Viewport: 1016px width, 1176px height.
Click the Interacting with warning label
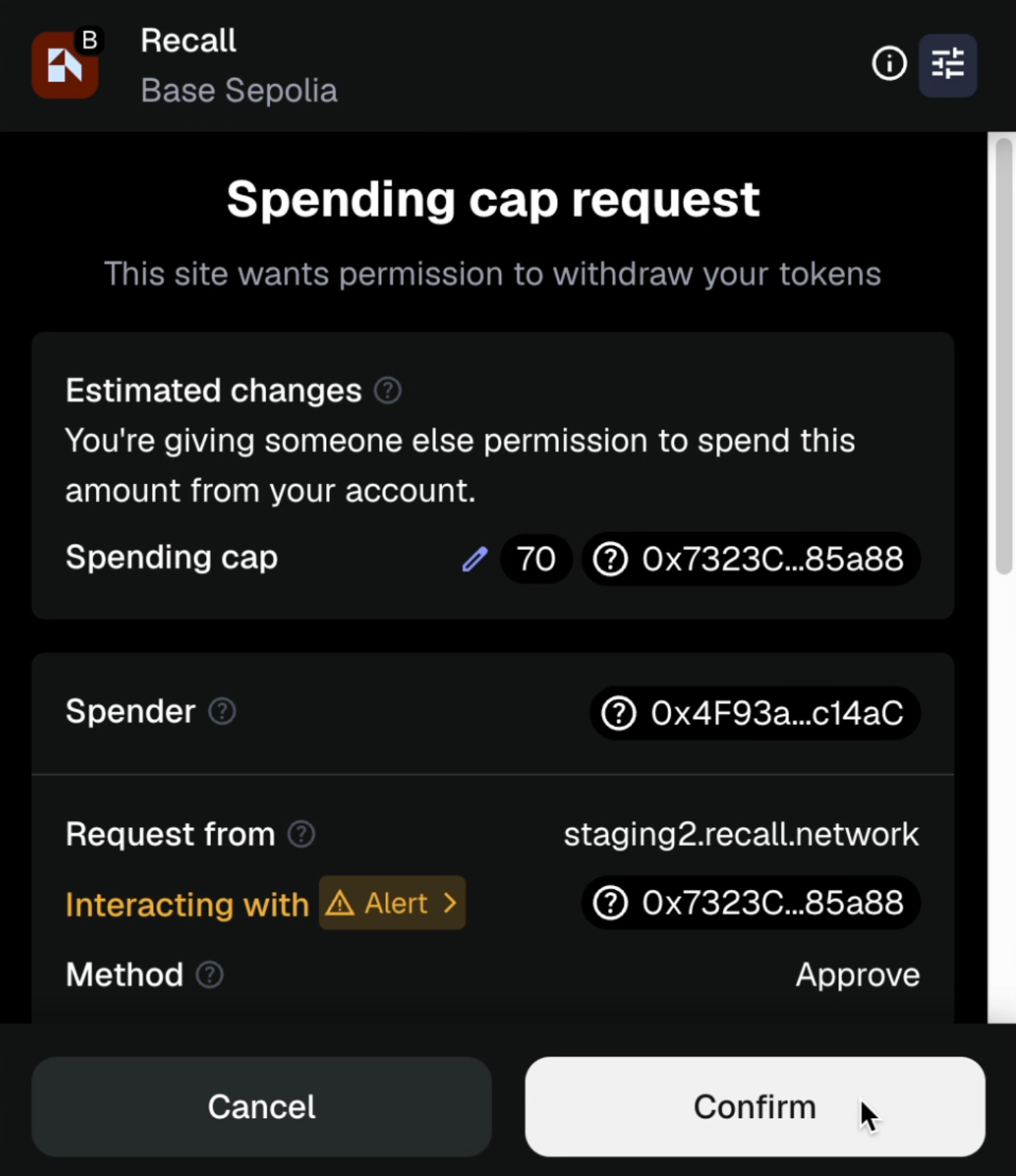[x=187, y=904]
